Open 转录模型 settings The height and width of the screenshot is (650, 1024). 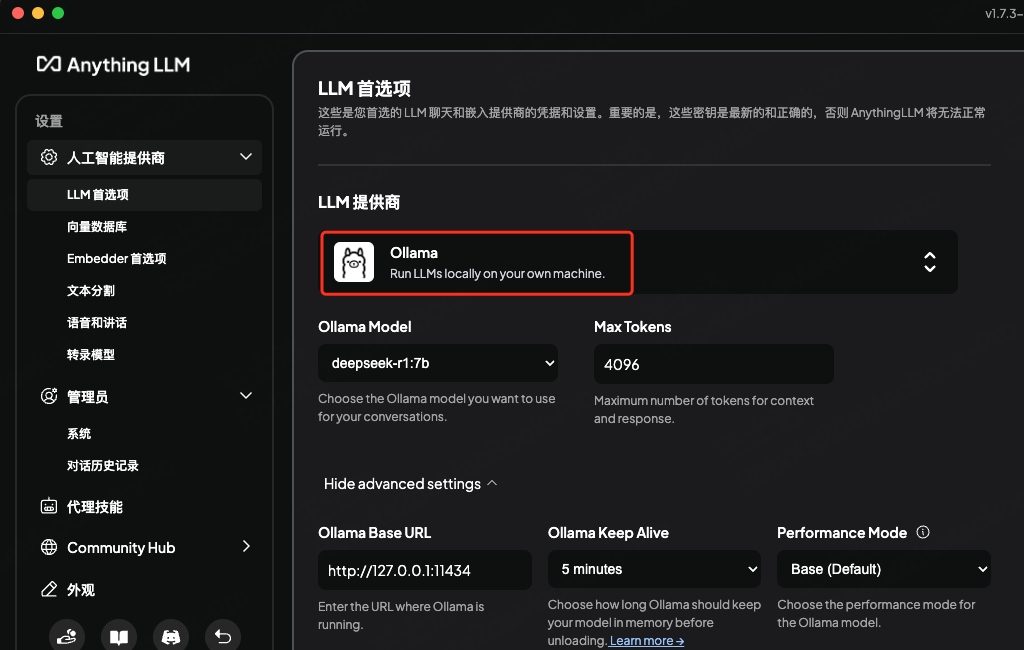tap(91, 355)
